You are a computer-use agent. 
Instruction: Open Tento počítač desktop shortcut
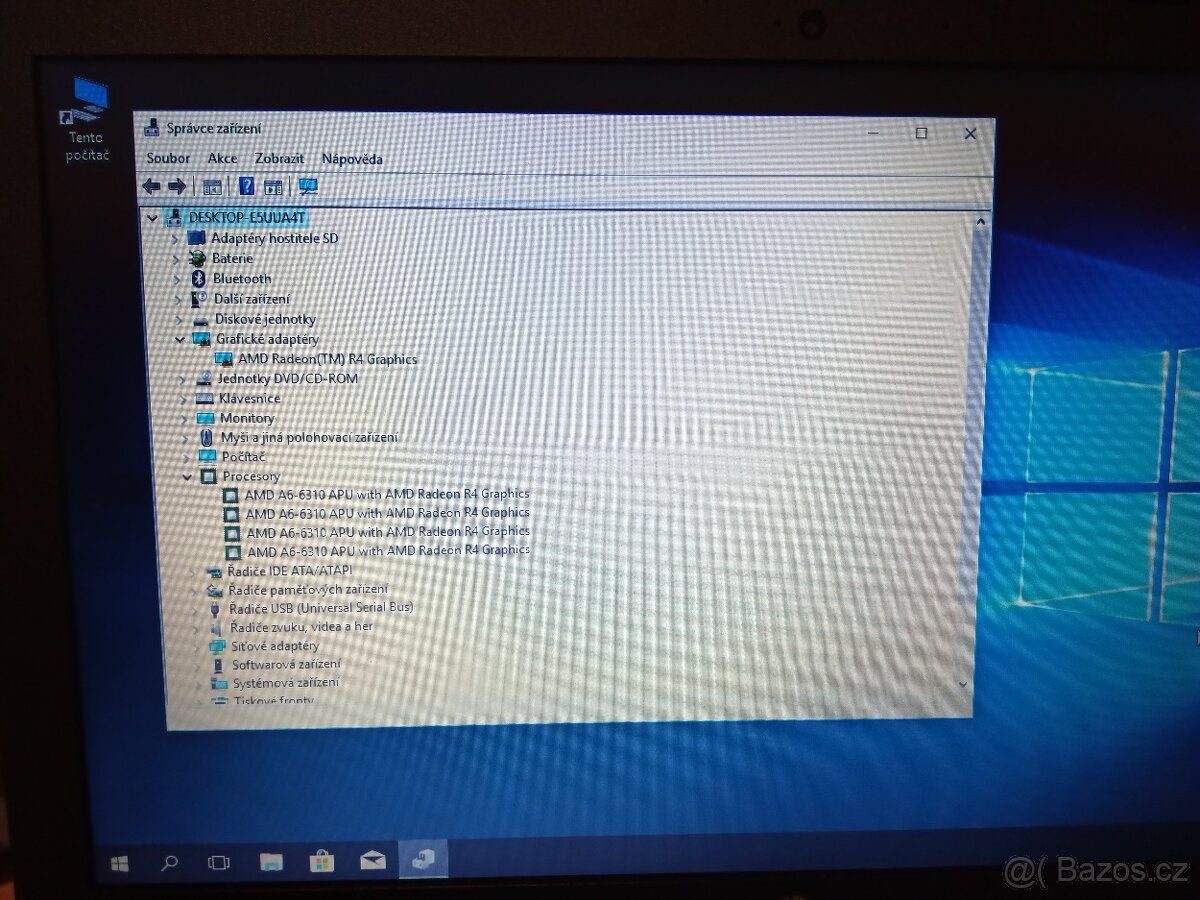click(88, 120)
